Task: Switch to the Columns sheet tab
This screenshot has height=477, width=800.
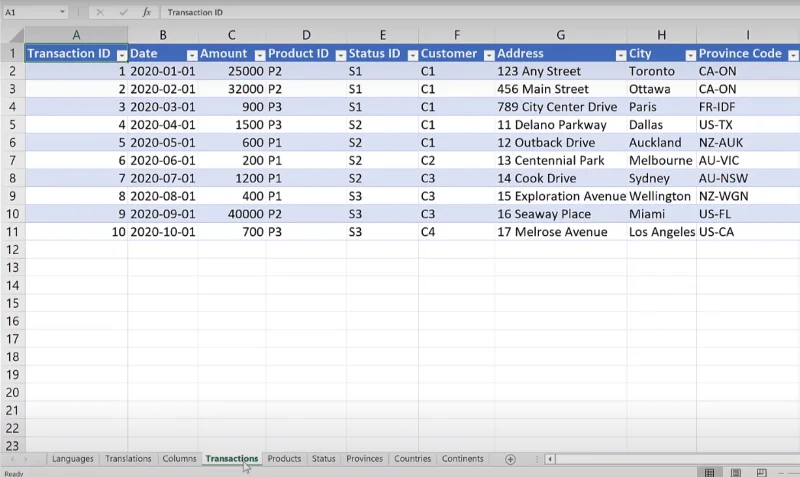Action: (179, 459)
